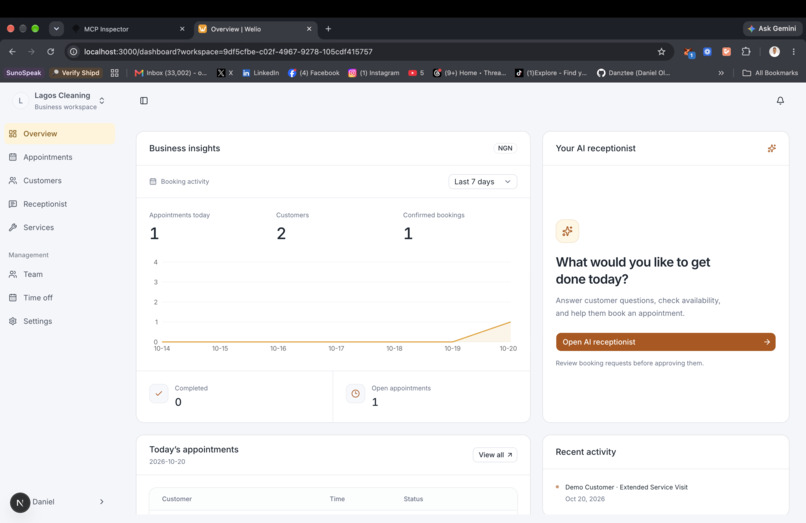Bookmark this page with the star
Viewport: 806px width, 523px height.
click(662, 52)
